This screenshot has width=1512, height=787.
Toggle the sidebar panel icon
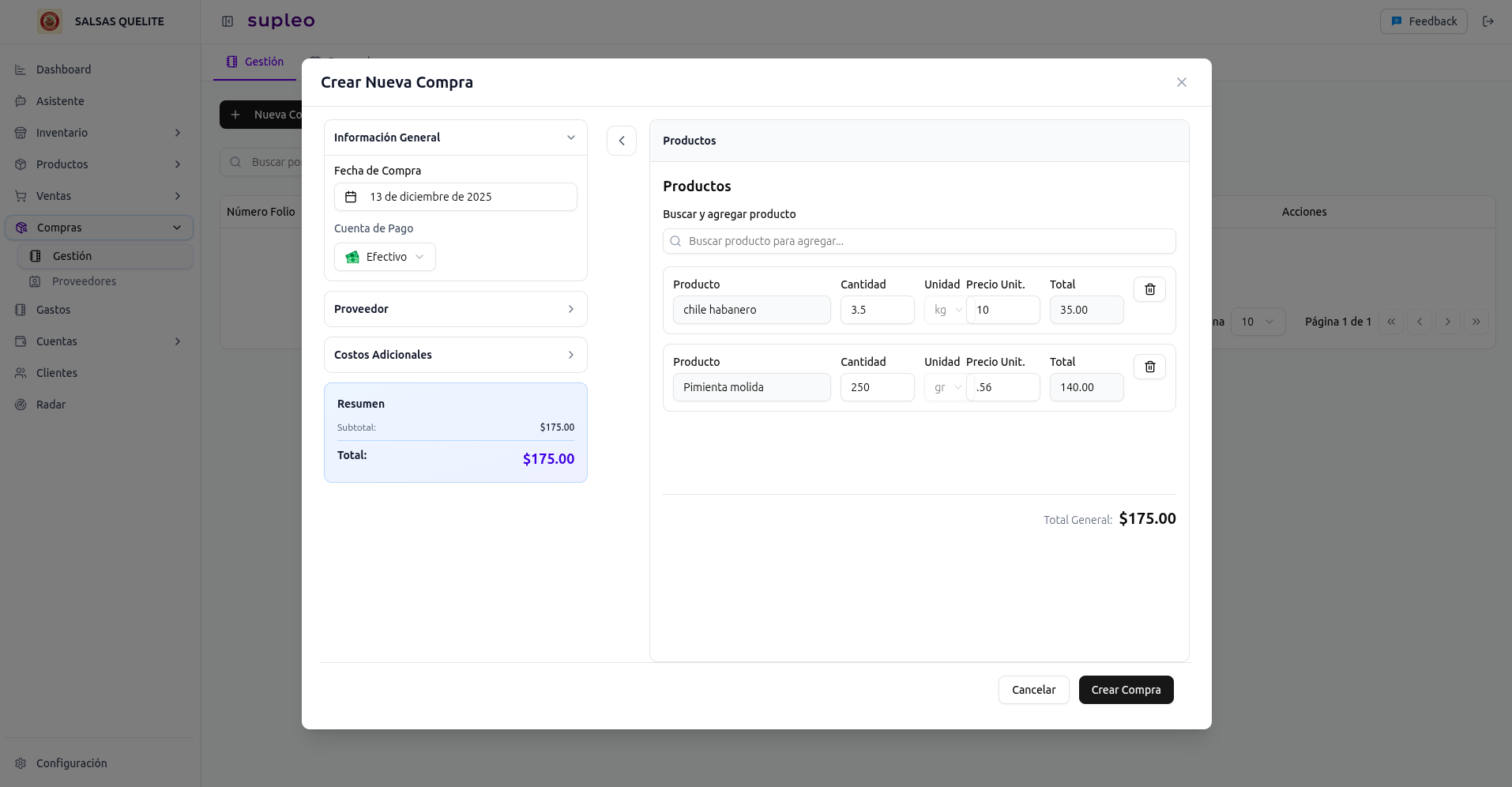pos(228,21)
